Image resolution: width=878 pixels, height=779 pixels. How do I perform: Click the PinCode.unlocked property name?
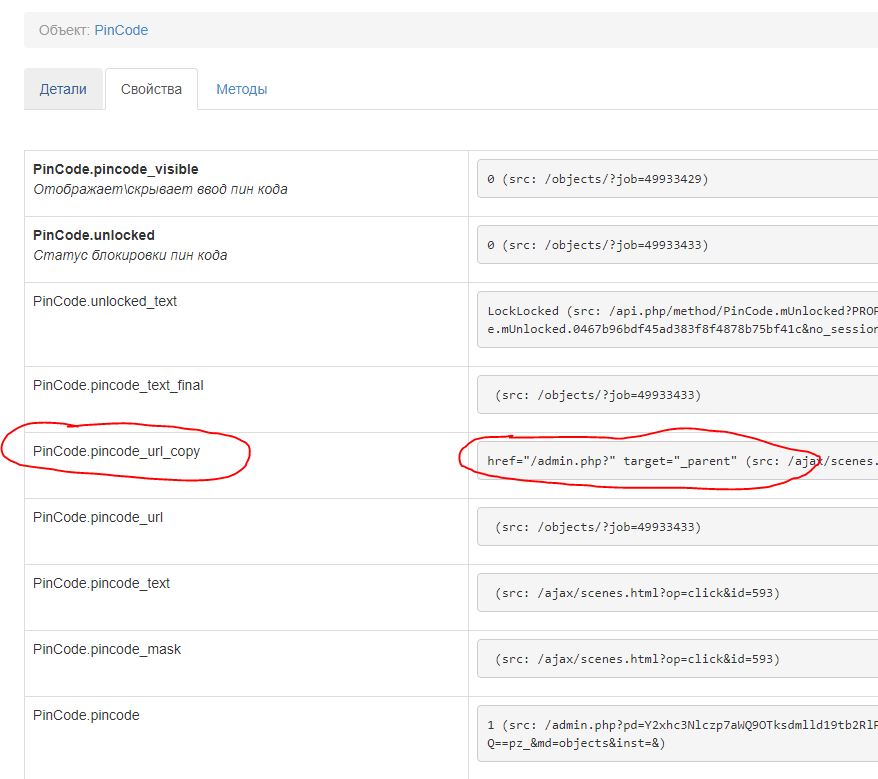click(93, 235)
